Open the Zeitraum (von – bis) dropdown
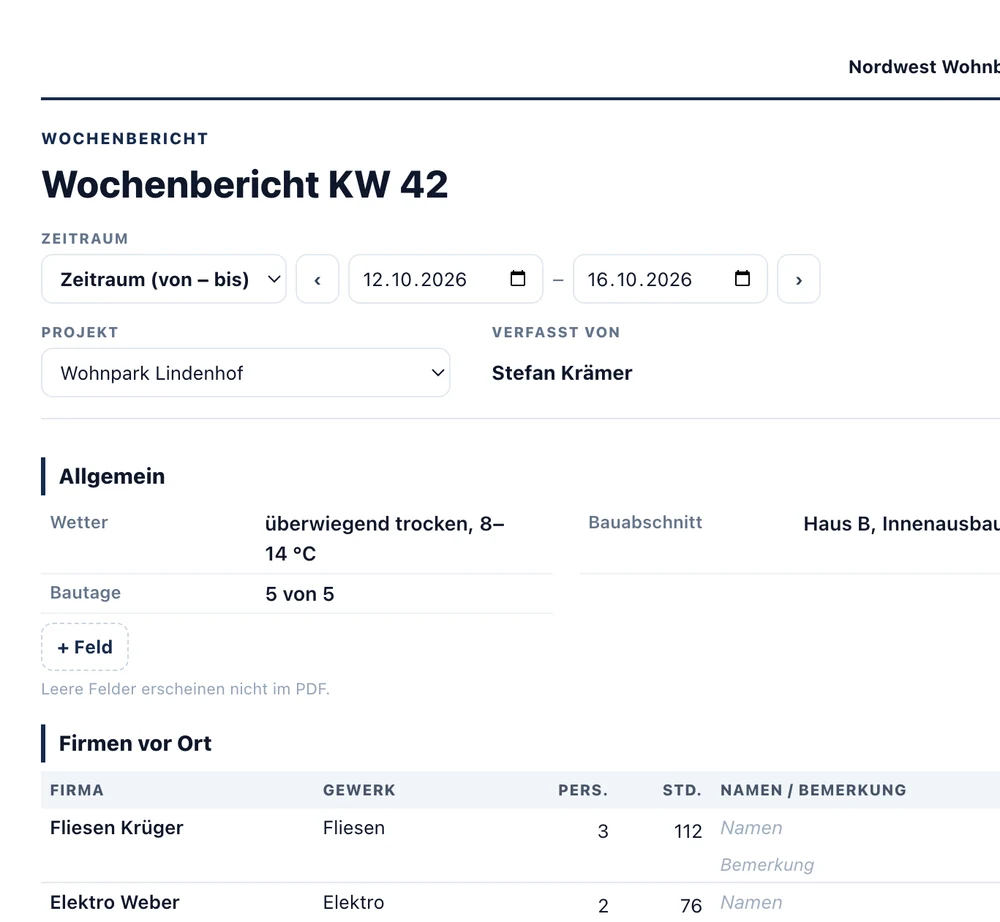Screen dimensions: 1000x922 [164, 279]
